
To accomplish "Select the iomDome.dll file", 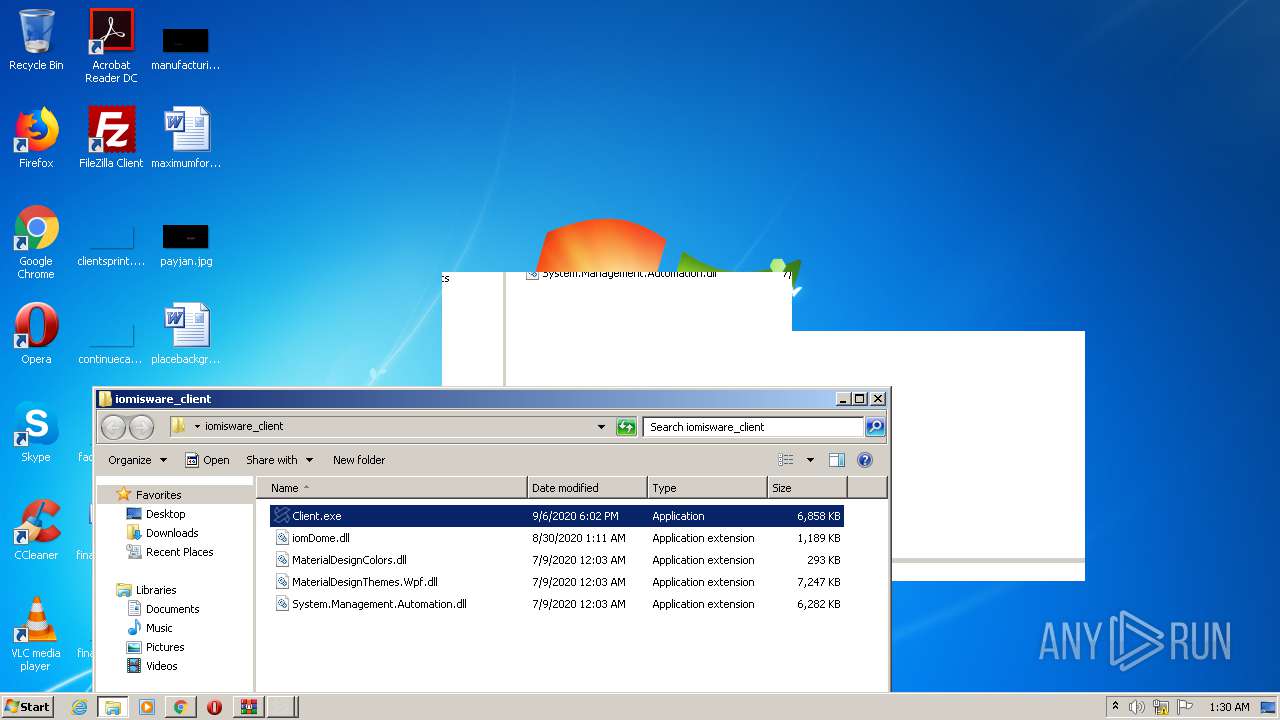I will [x=556, y=538].
